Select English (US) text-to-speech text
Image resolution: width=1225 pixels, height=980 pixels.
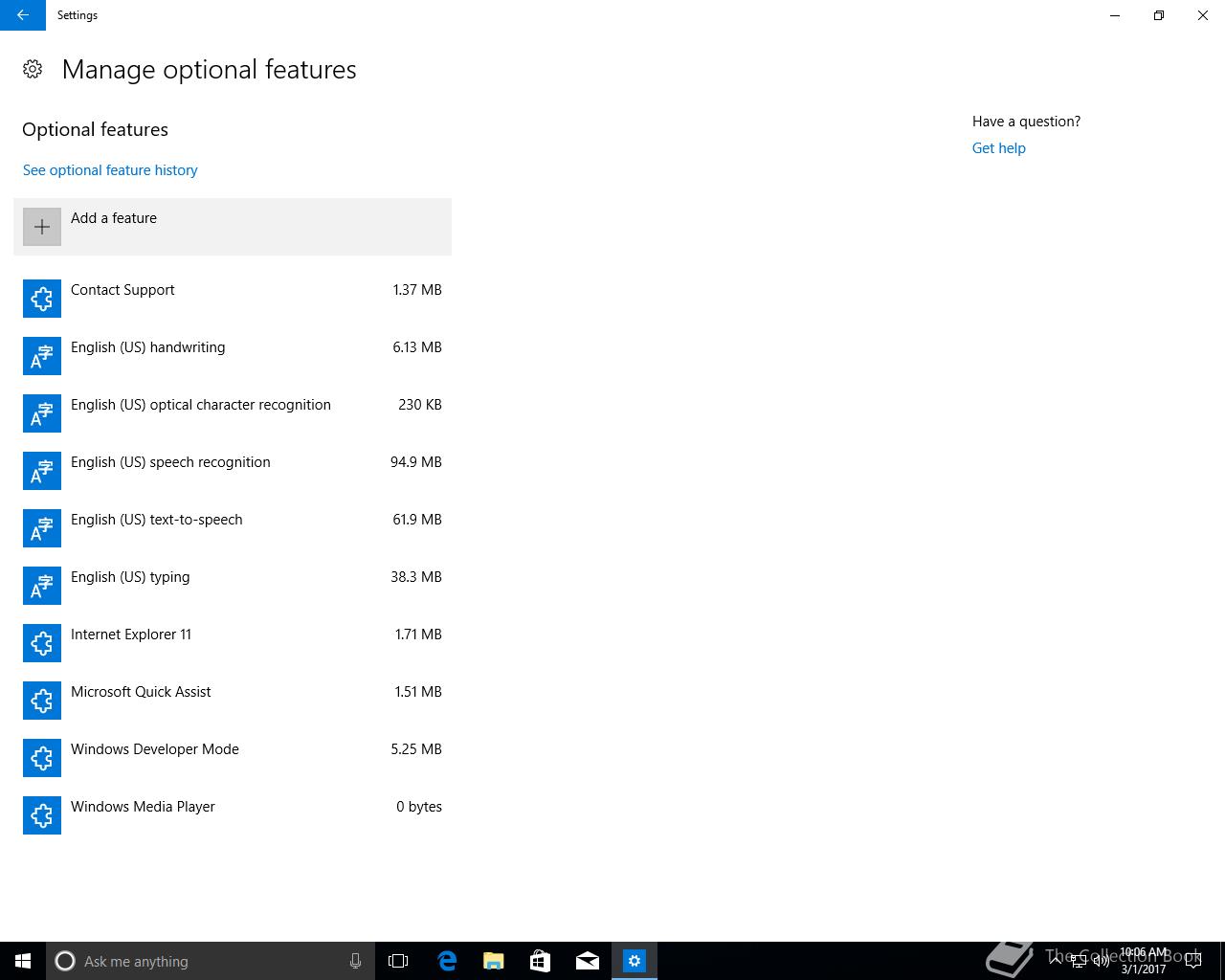[x=157, y=520]
